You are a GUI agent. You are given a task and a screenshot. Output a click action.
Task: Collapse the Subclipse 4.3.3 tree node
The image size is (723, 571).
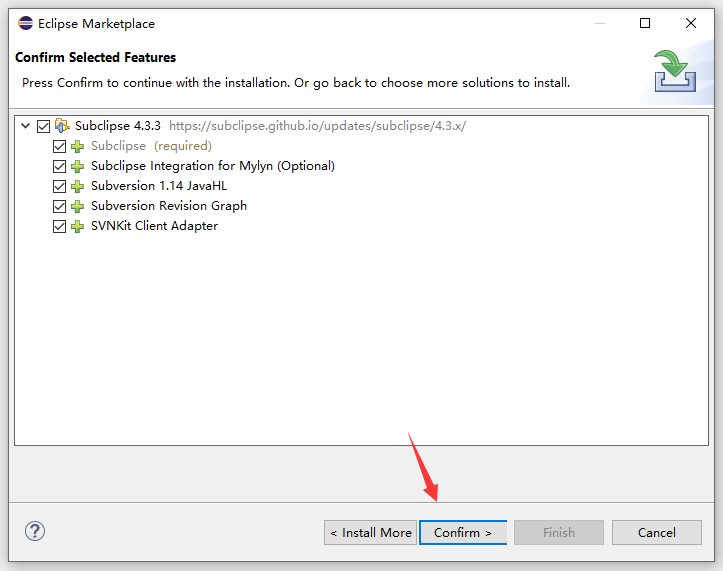(x=25, y=126)
